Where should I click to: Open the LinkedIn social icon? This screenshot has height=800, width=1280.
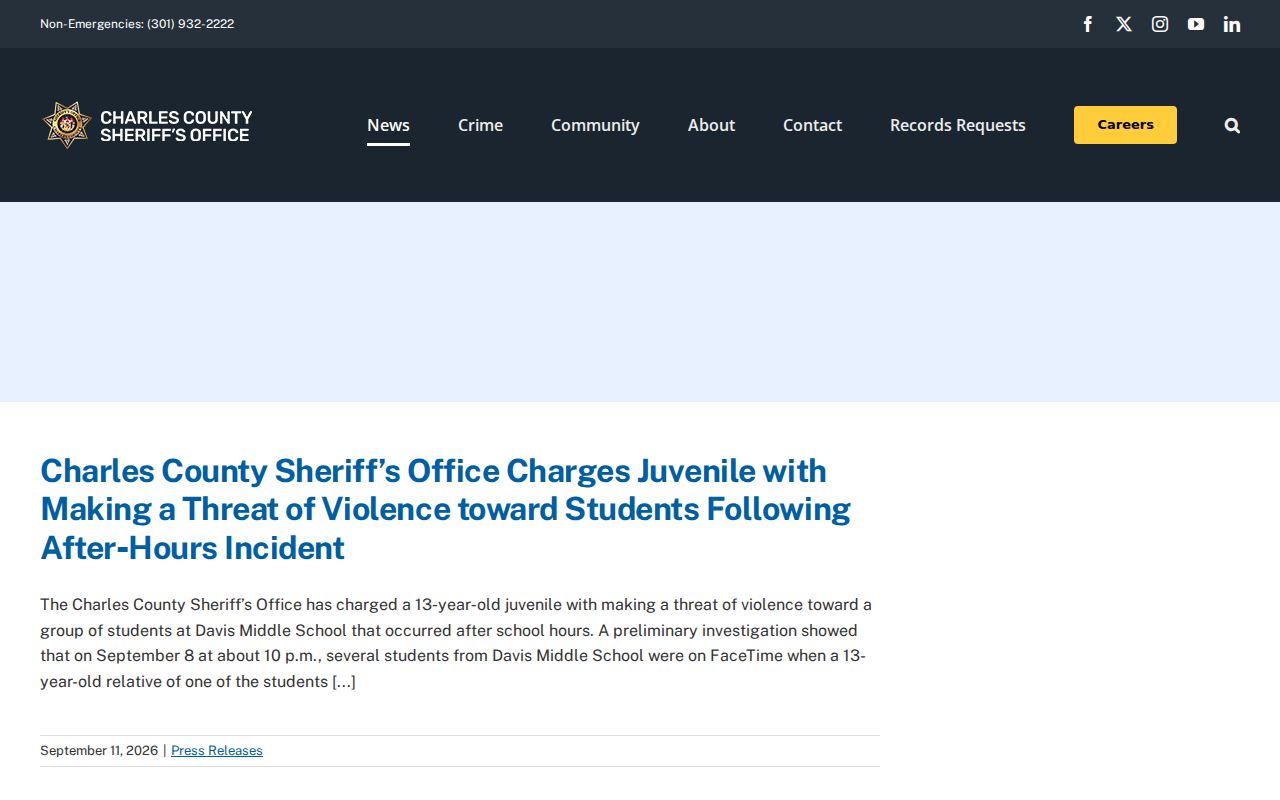(1232, 24)
